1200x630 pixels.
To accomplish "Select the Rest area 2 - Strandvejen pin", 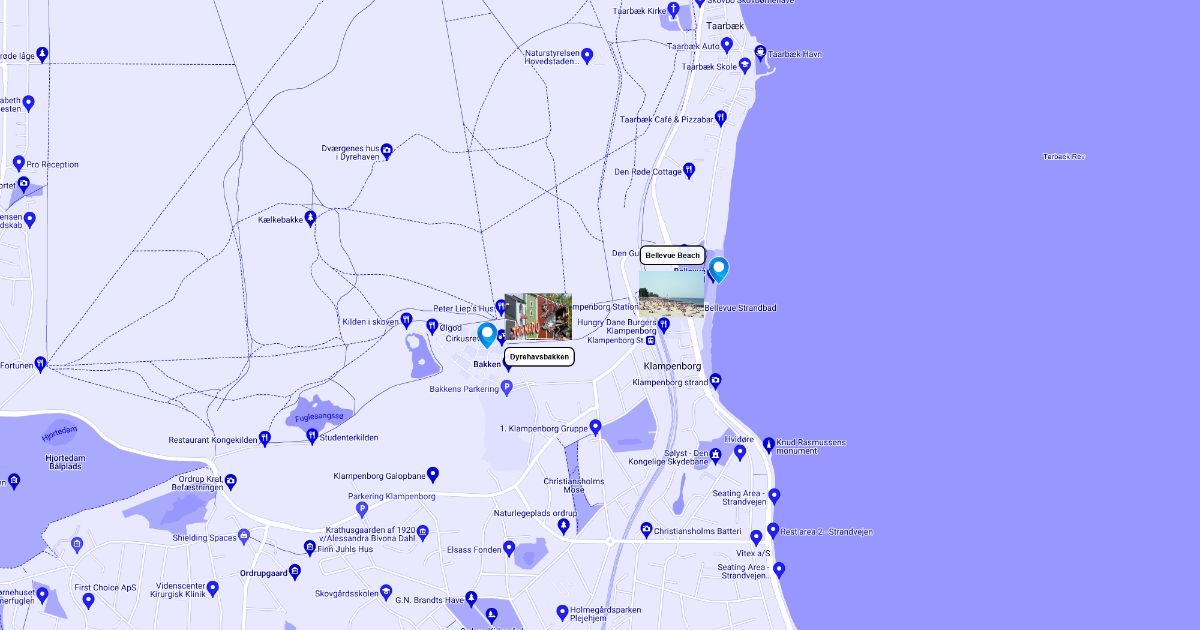I will point(773,530).
